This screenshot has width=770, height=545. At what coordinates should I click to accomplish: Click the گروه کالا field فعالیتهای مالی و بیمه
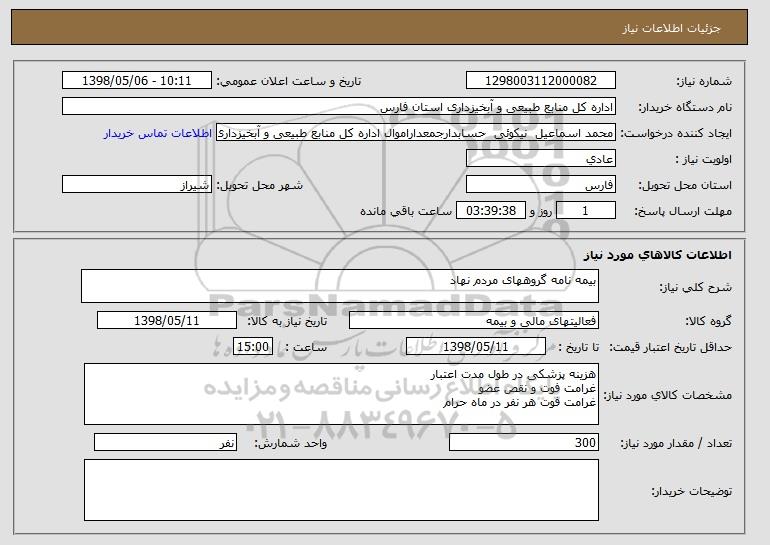pos(474,321)
